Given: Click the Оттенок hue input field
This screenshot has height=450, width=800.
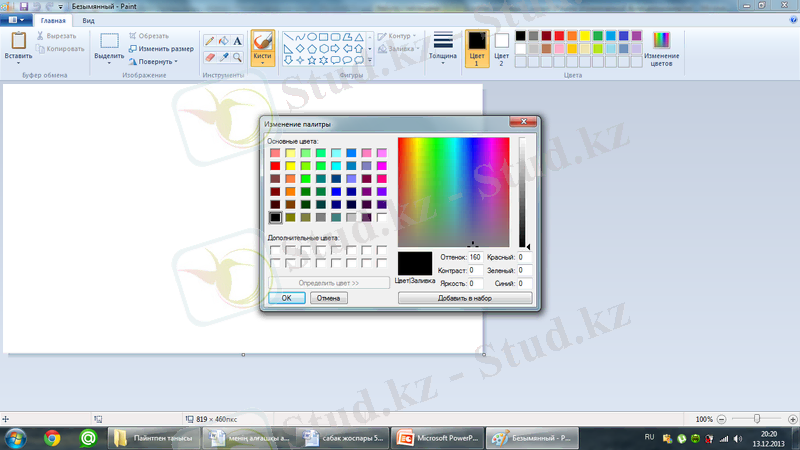Looking at the screenshot, I should 475,258.
